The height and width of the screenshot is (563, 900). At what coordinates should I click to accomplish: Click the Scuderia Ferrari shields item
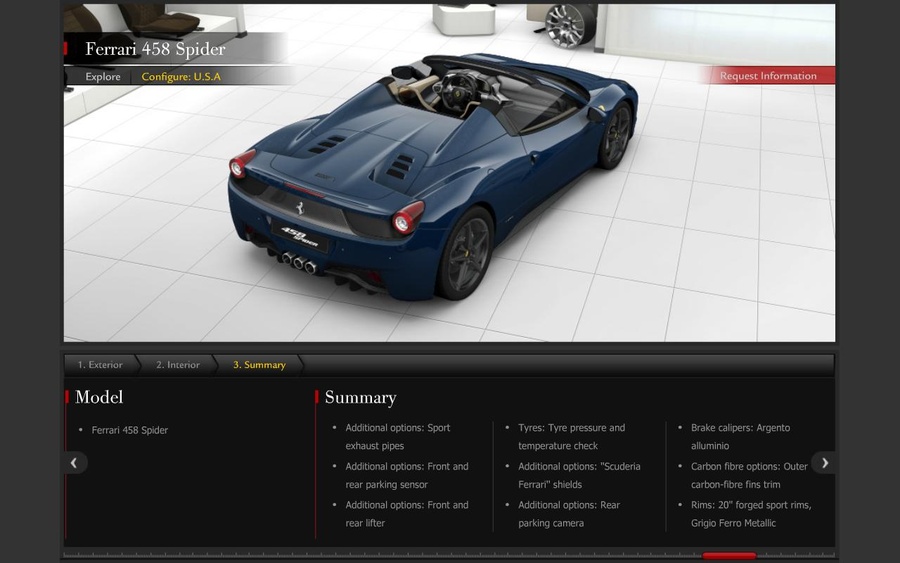pos(579,475)
